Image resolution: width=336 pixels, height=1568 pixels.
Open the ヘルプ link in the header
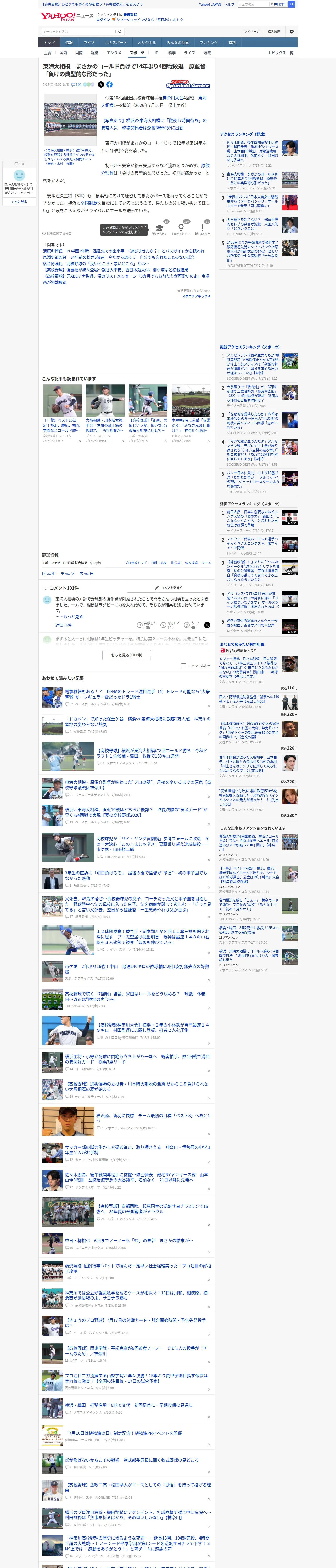tap(229, 4)
